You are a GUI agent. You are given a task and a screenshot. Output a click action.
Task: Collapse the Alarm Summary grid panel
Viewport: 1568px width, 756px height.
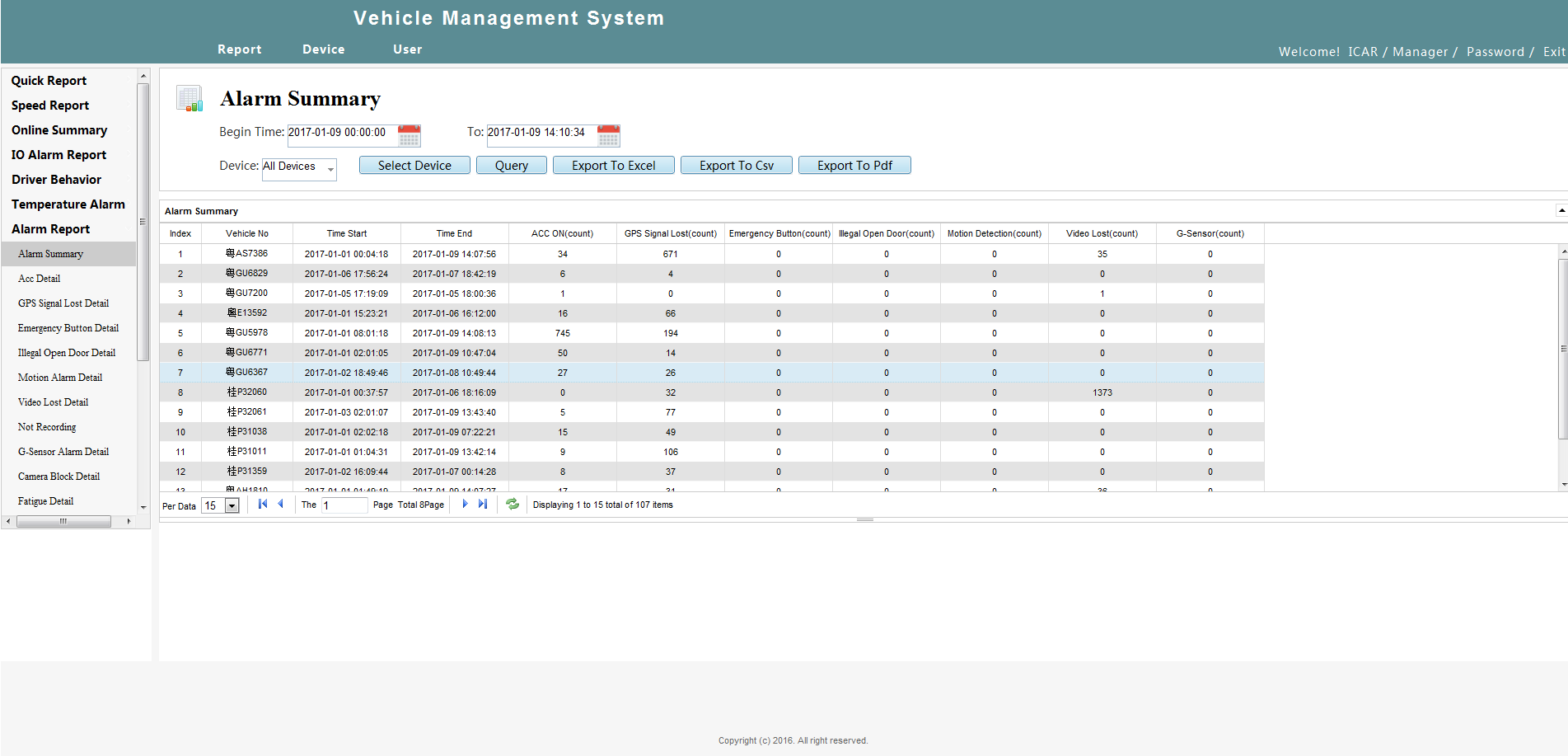pyautogui.click(x=1561, y=210)
